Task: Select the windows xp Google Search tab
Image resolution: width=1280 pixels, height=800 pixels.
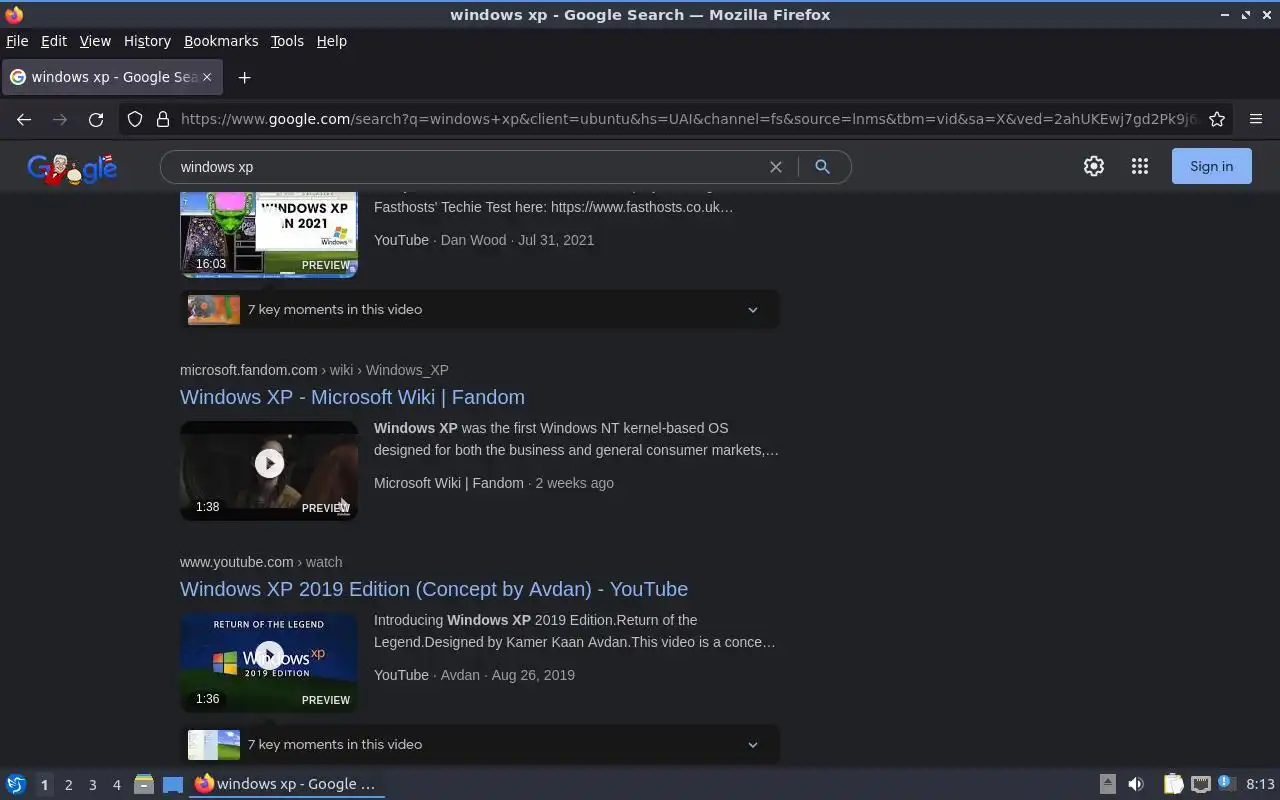Action: [112, 77]
